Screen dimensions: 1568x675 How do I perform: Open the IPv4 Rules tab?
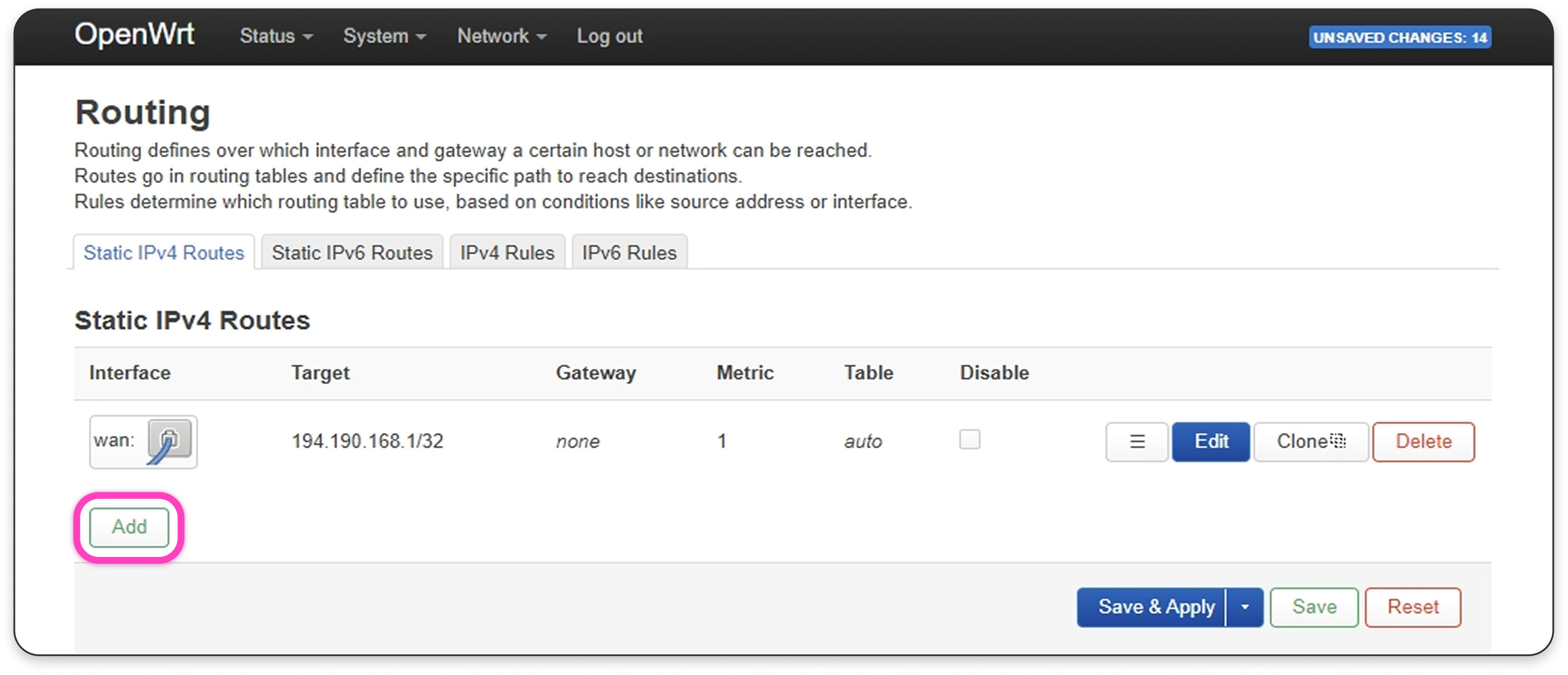[x=507, y=252]
